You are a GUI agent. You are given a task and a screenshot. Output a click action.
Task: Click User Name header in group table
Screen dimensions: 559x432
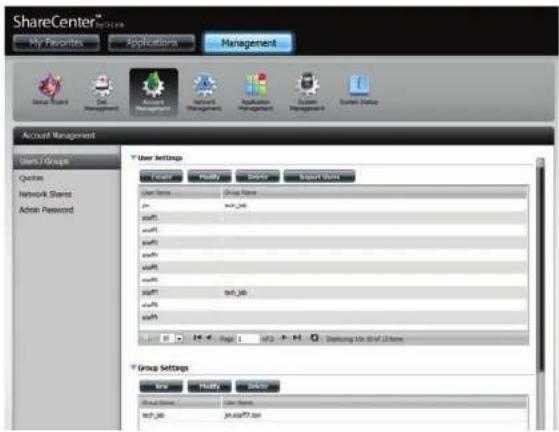[x=375, y=403]
